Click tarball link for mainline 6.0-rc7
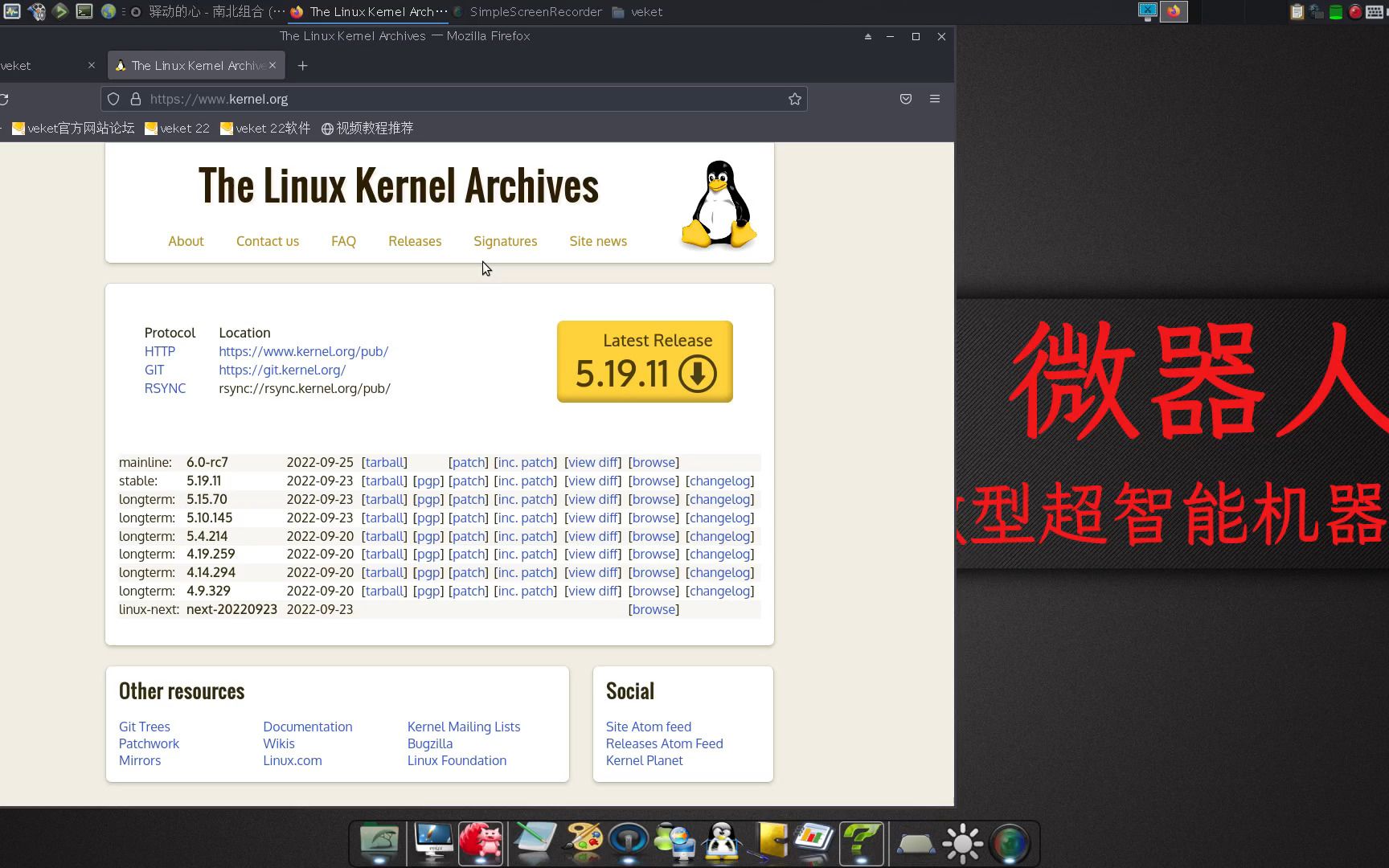This screenshot has width=1389, height=868. coord(384,462)
